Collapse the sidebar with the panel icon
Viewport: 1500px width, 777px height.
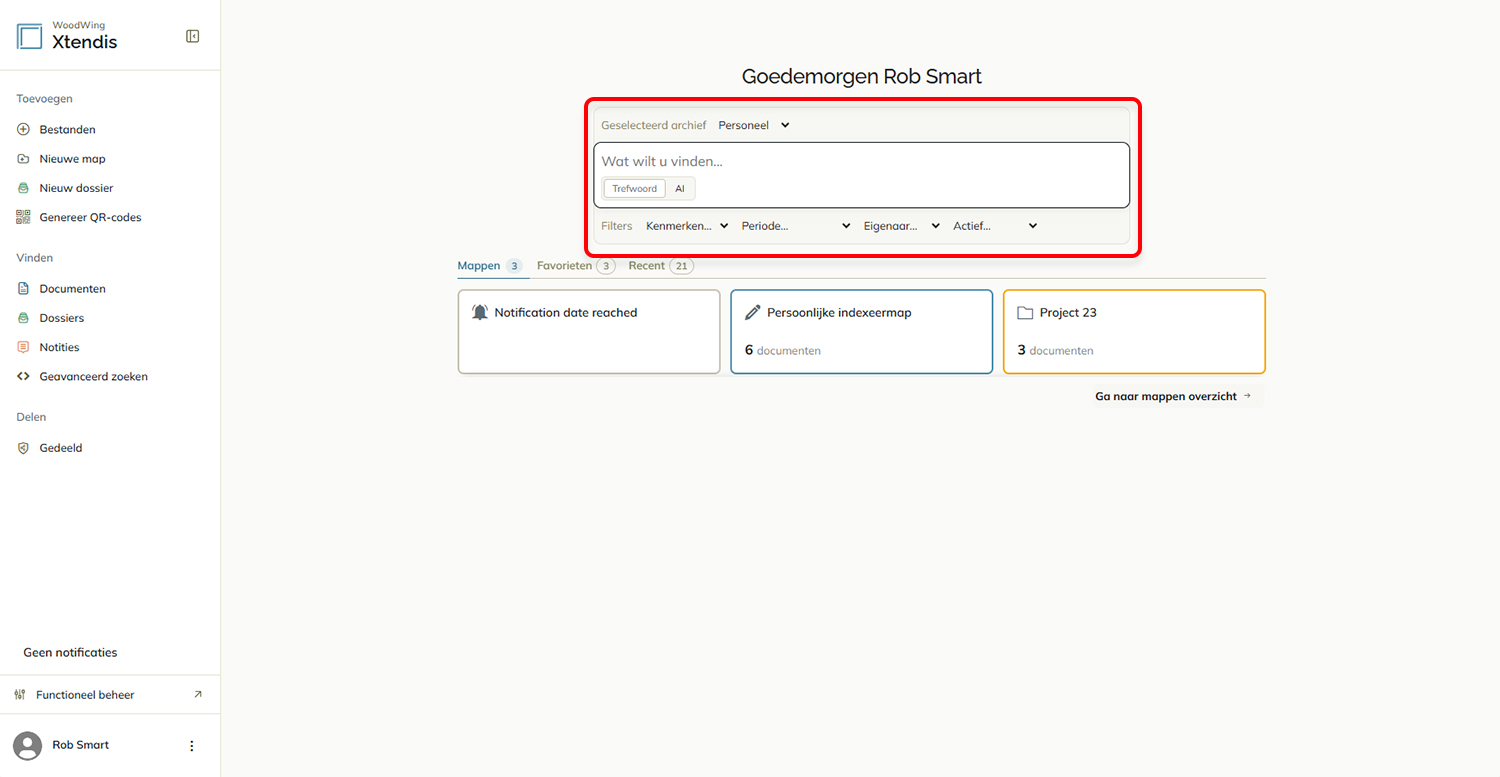tap(193, 36)
